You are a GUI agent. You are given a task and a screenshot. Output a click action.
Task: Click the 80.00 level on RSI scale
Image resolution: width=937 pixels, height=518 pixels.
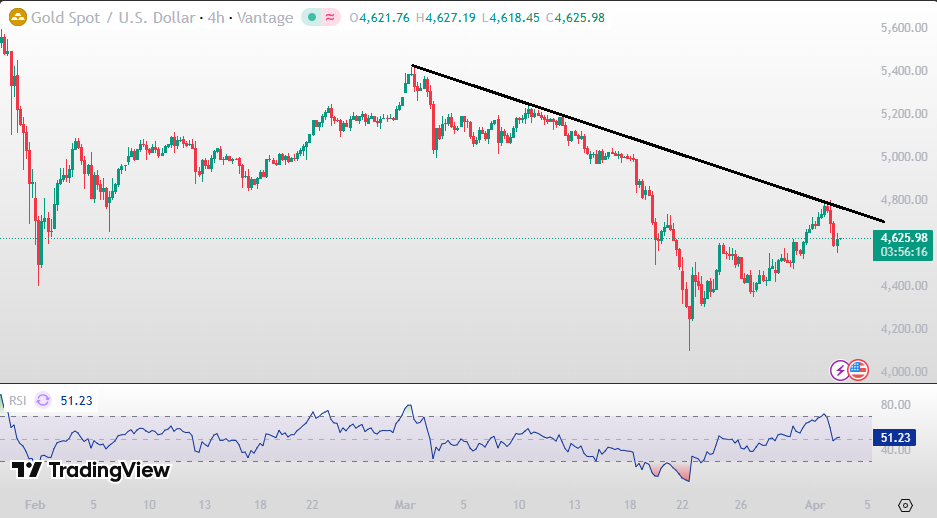[898, 405]
